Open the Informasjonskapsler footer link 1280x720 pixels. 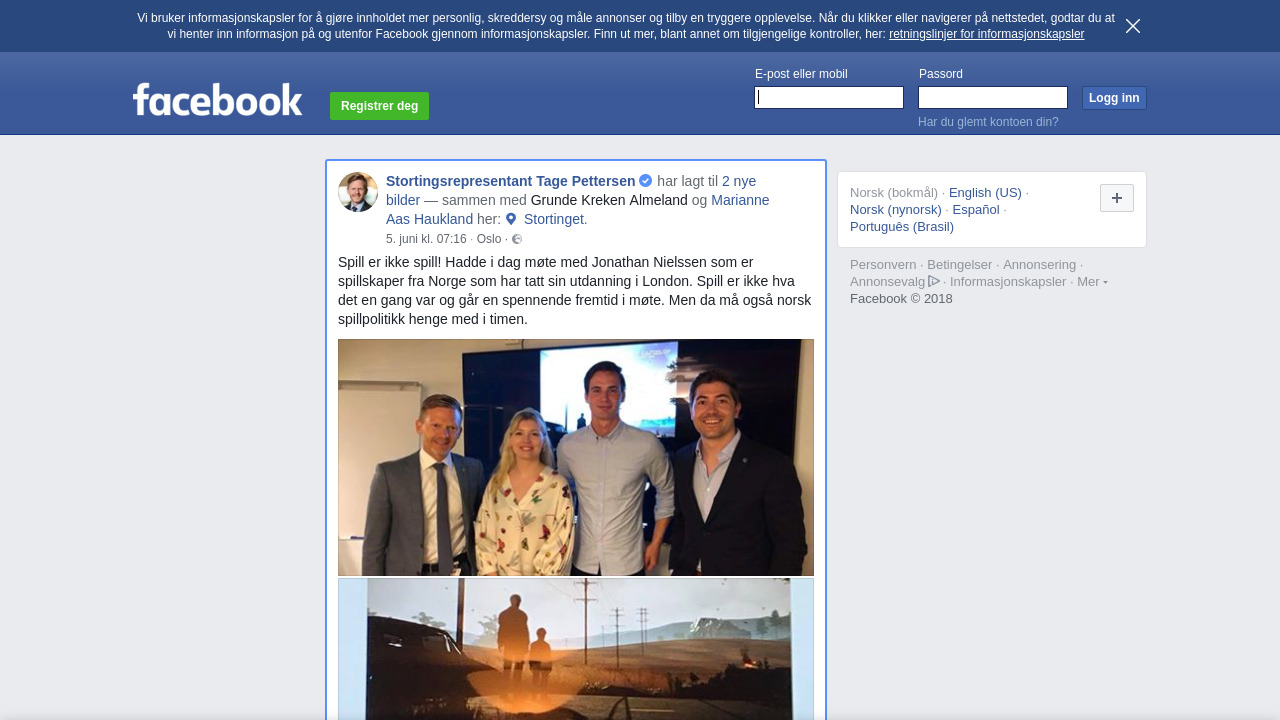pos(1008,281)
